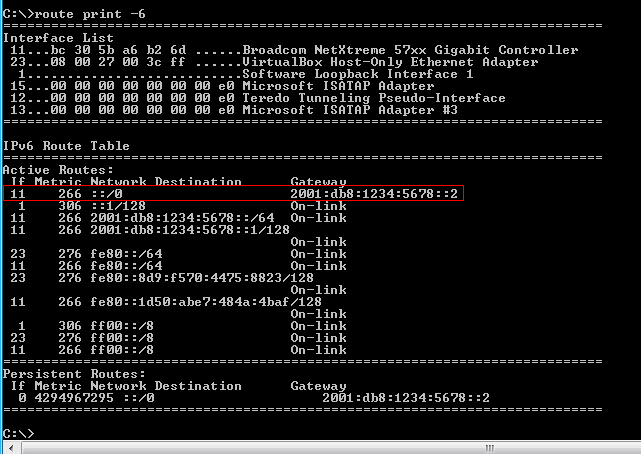Click the horizontal scrollbar left arrow
The height and width of the screenshot is (454, 641).
[11, 448]
